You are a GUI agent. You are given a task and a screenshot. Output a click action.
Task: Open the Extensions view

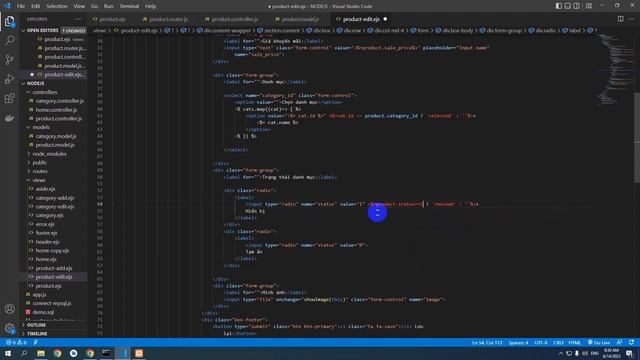coord(9,98)
